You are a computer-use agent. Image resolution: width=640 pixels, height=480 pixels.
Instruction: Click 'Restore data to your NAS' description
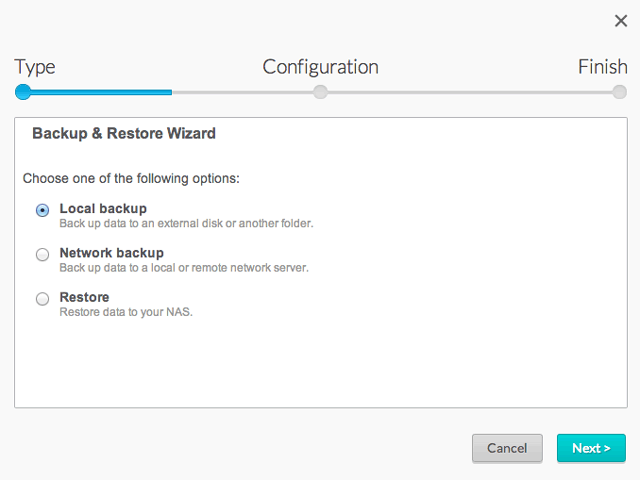(x=125, y=312)
